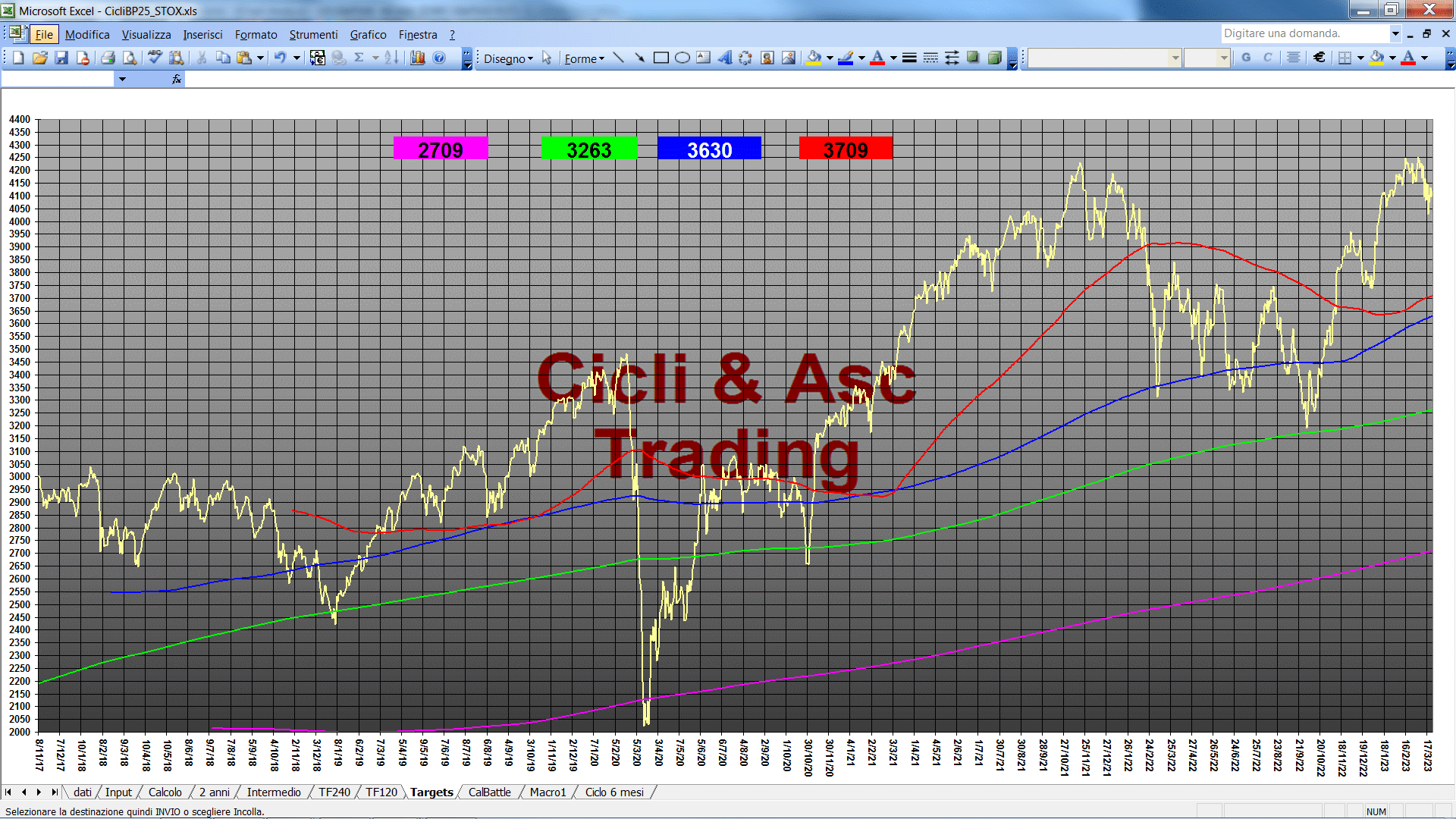The image size is (1456, 819).
Task: Open the Grafico menu
Action: (368, 35)
